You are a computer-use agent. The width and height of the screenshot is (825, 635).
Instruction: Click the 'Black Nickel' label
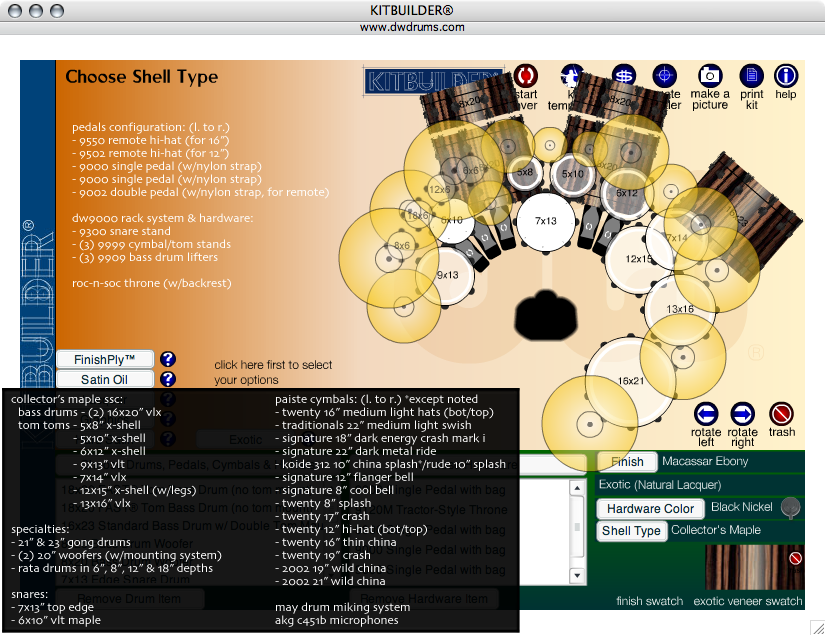(x=741, y=507)
